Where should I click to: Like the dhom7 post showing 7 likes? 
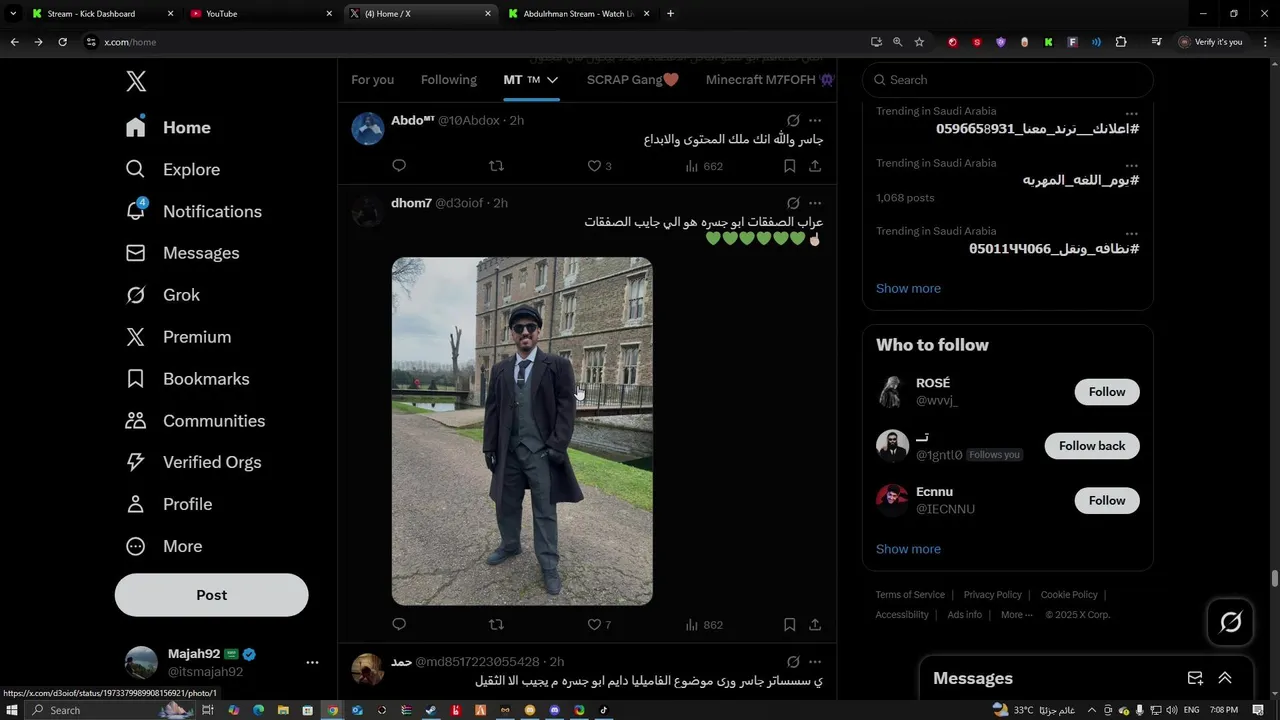(599, 624)
